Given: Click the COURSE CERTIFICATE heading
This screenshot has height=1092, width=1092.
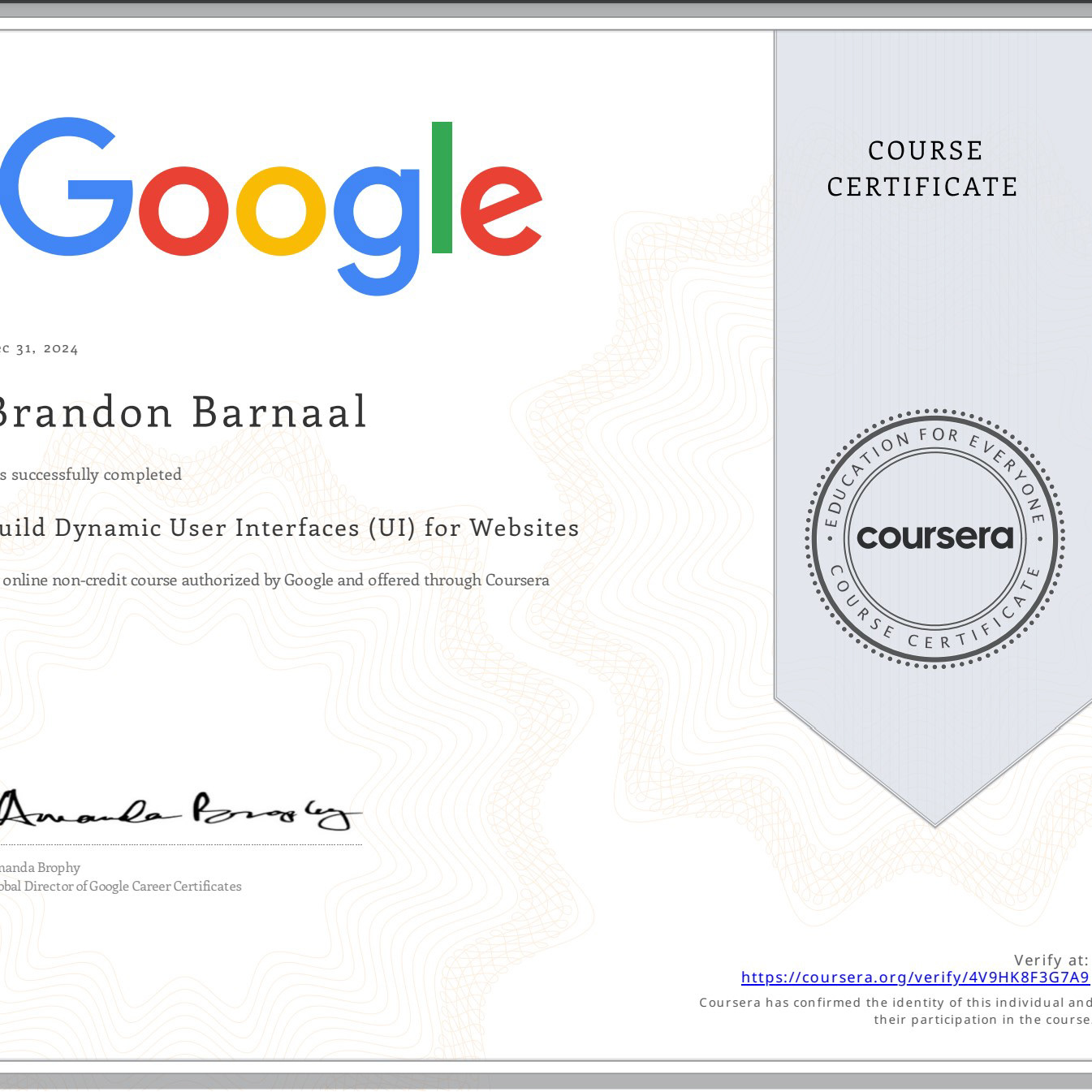Looking at the screenshot, I should point(923,169).
